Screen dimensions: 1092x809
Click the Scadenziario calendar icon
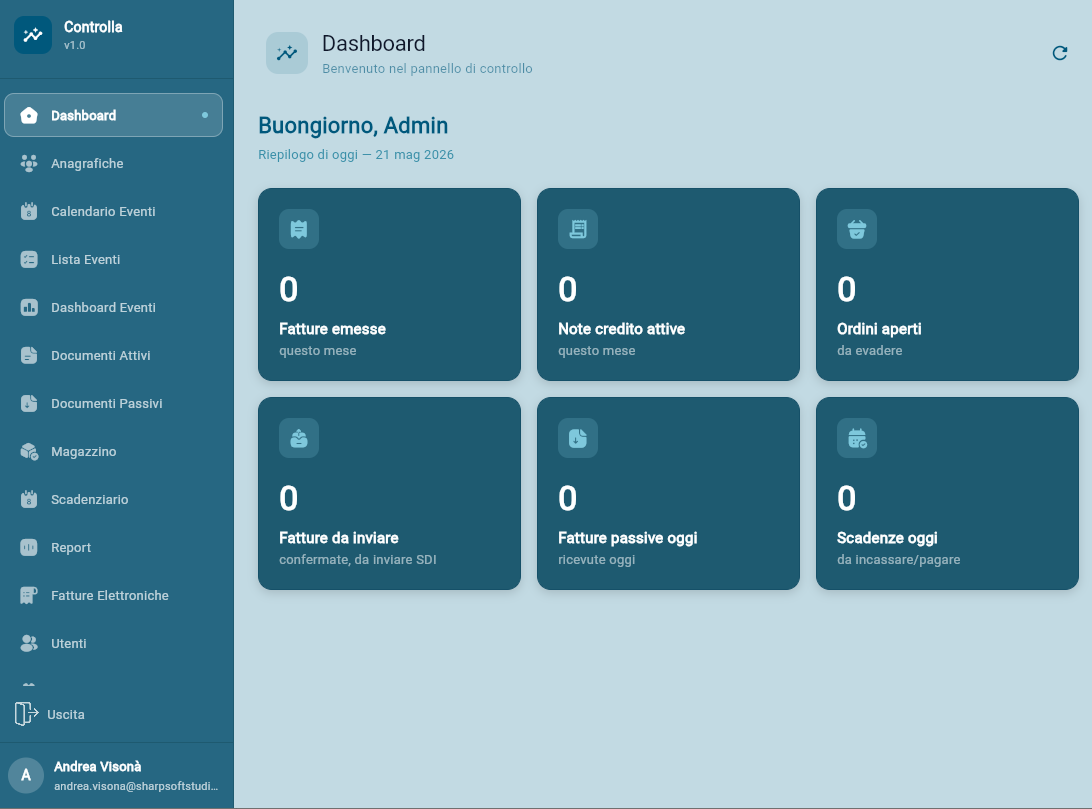pos(29,500)
